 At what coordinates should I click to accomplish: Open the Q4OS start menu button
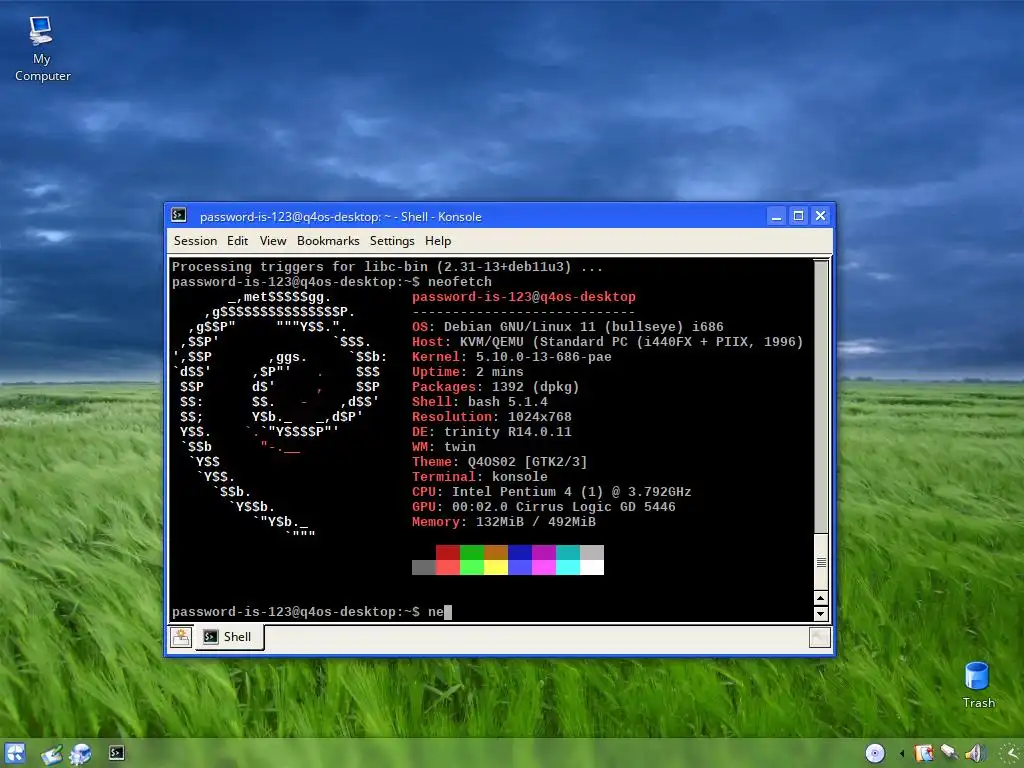pyautogui.click(x=14, y=753)
